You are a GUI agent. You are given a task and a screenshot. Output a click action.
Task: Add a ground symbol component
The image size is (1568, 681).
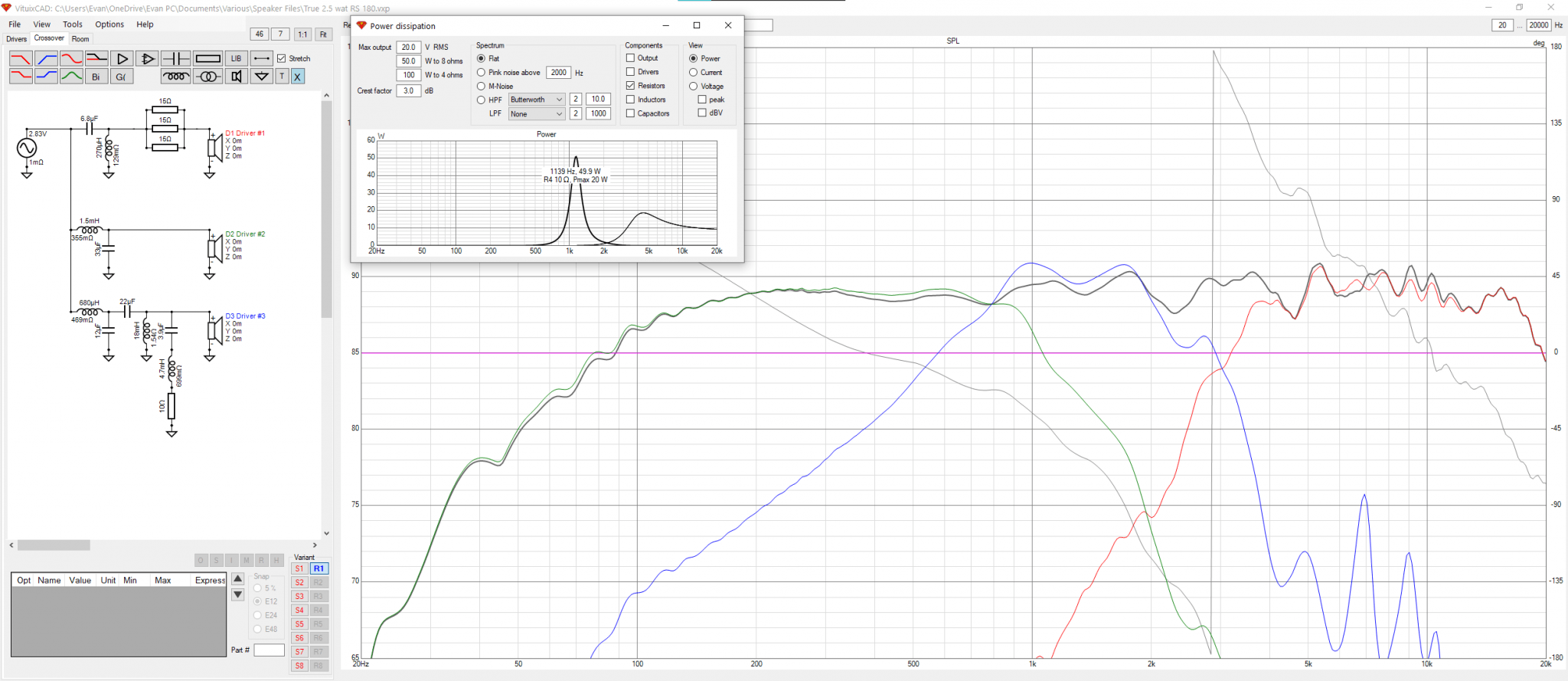(x=261, y=76)
